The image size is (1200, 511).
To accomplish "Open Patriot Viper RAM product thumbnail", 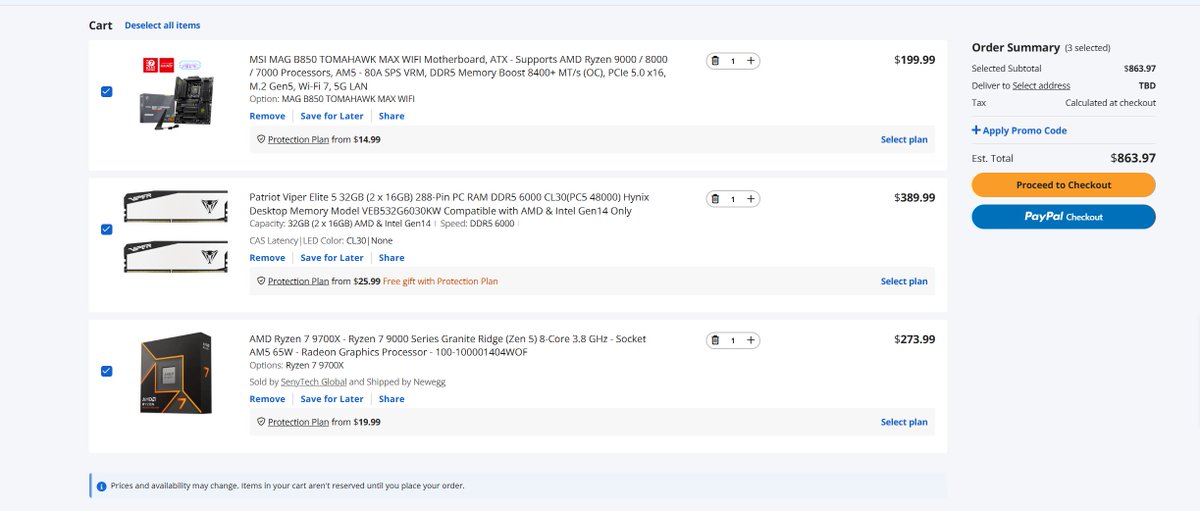I will coord(175,232).
